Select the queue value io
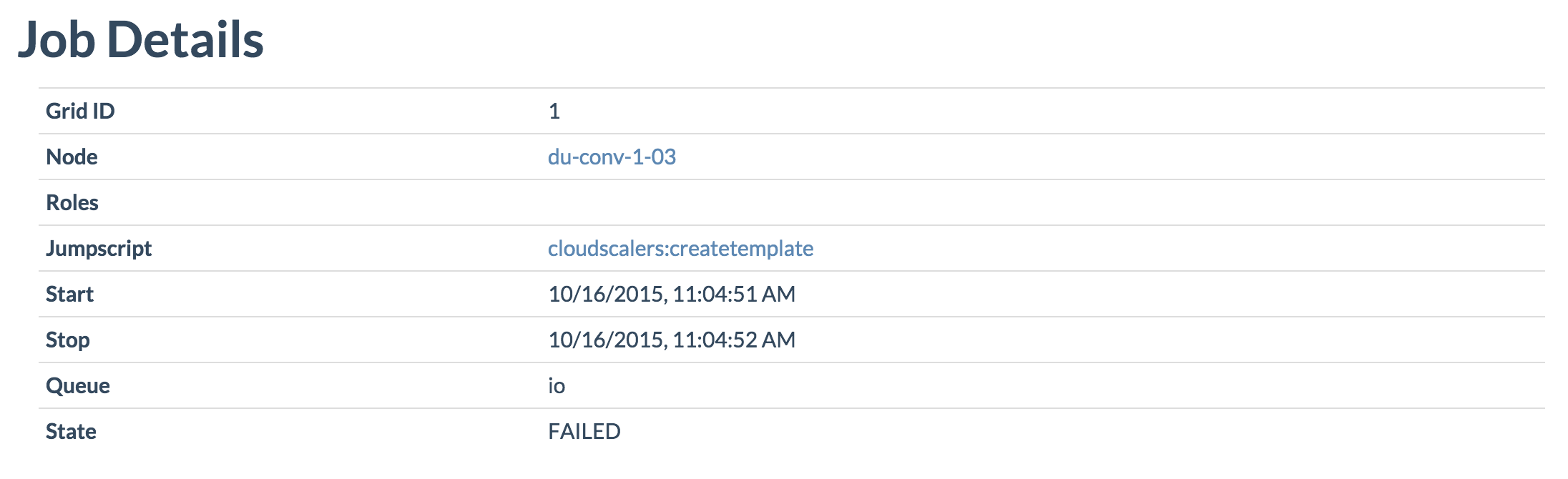 tap(557, 385)
